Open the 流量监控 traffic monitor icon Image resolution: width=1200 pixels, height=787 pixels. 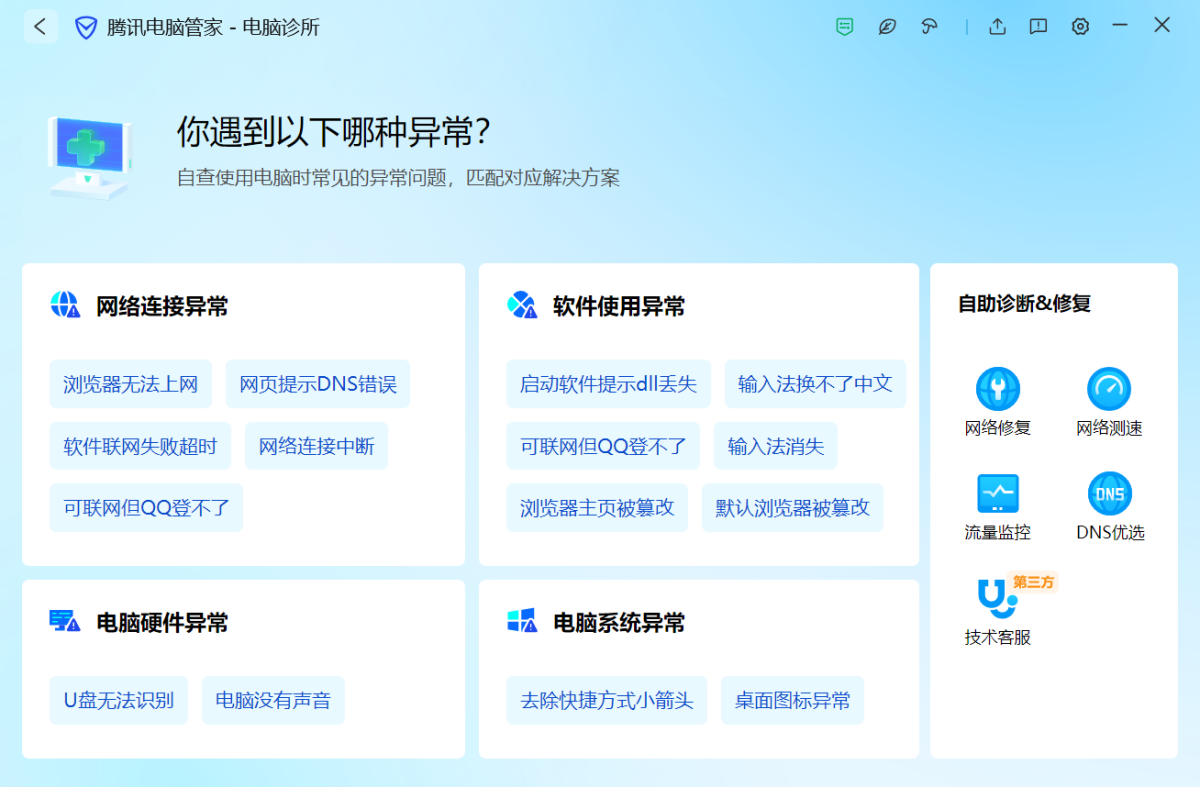pyautogui.click(x=998, y=494)
